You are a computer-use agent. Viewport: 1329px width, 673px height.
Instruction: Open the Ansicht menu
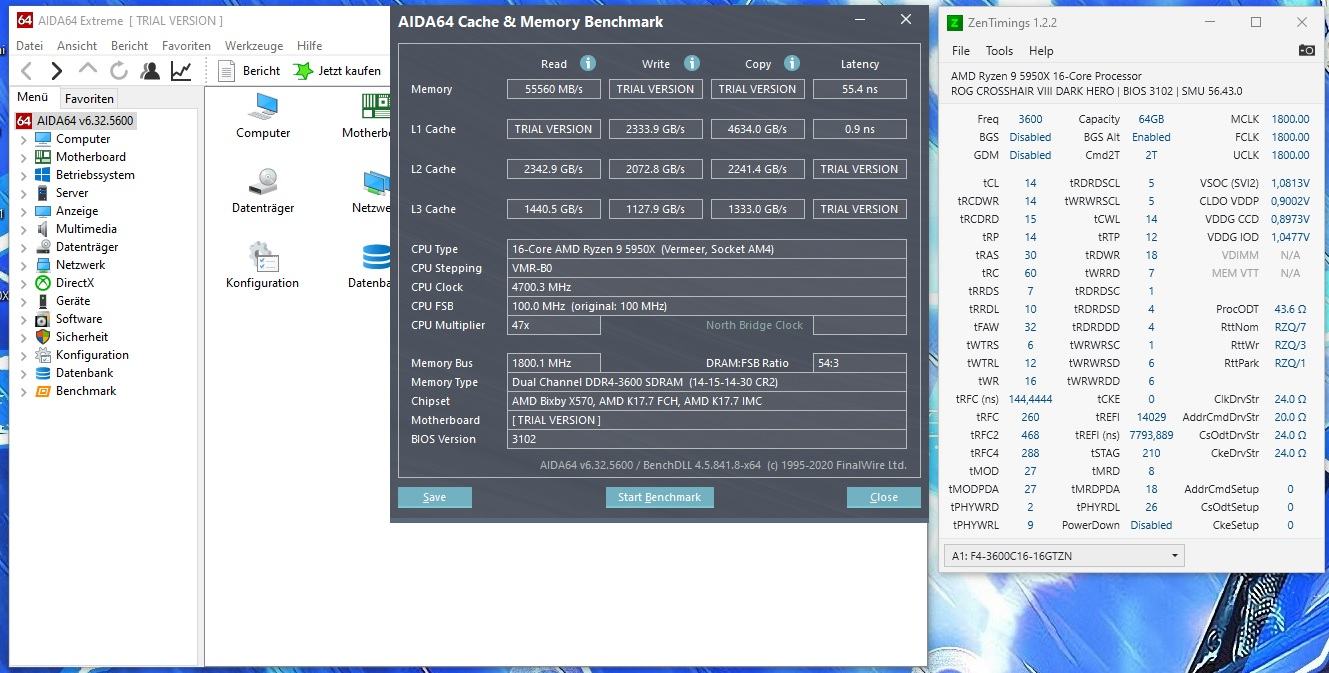[77, 45]
